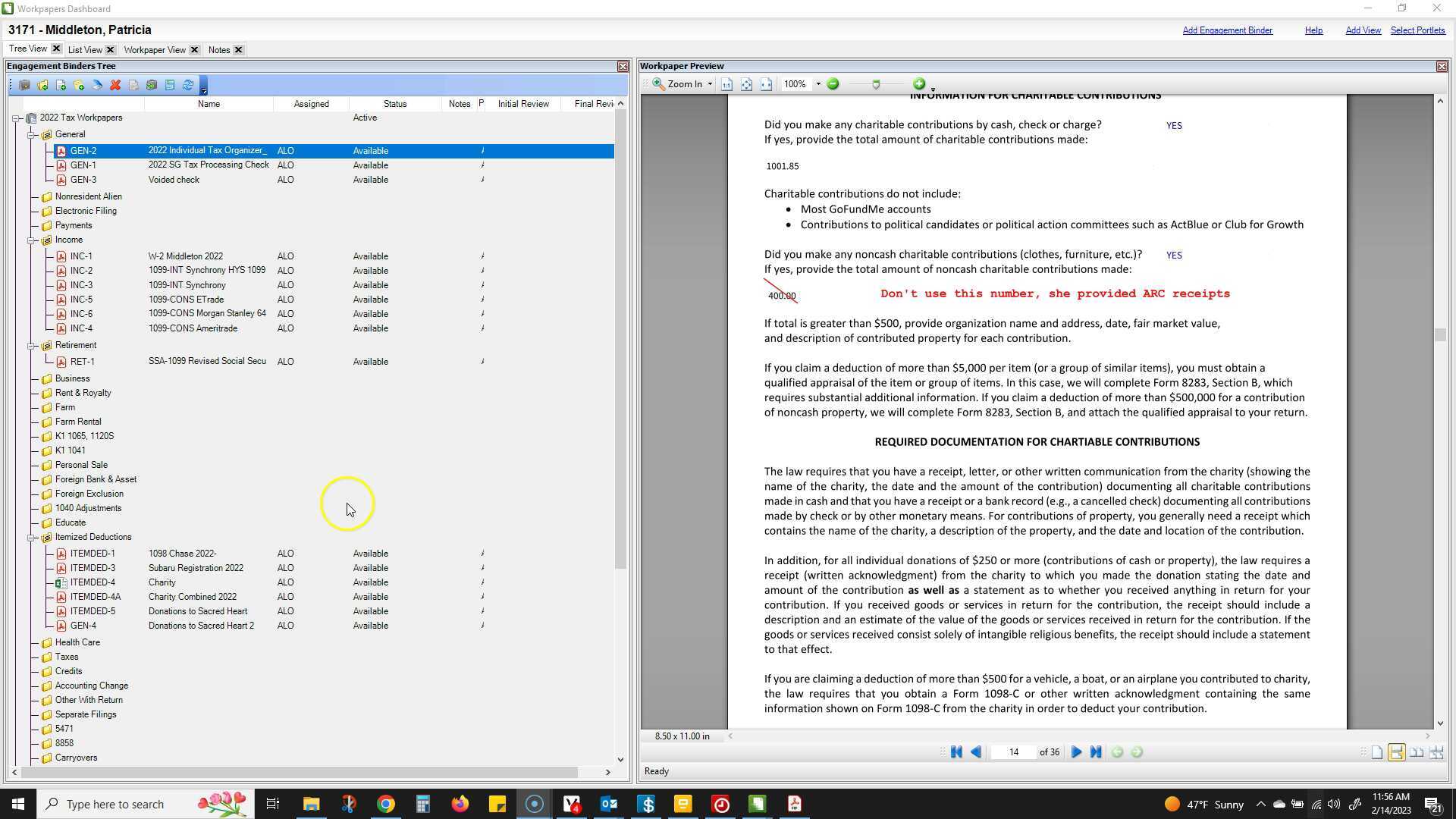The image size is (1456, 819).
Task: Collapse the Income folder node
Action: coord(32,240)
